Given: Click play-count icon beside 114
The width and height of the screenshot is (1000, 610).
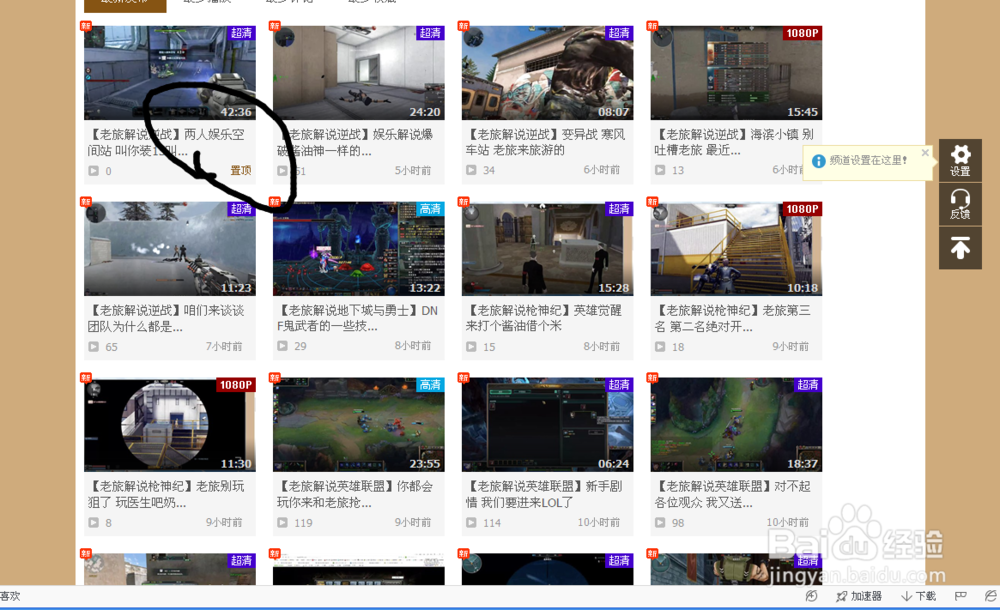Looking at the screenshot, I should click(471, 523).
